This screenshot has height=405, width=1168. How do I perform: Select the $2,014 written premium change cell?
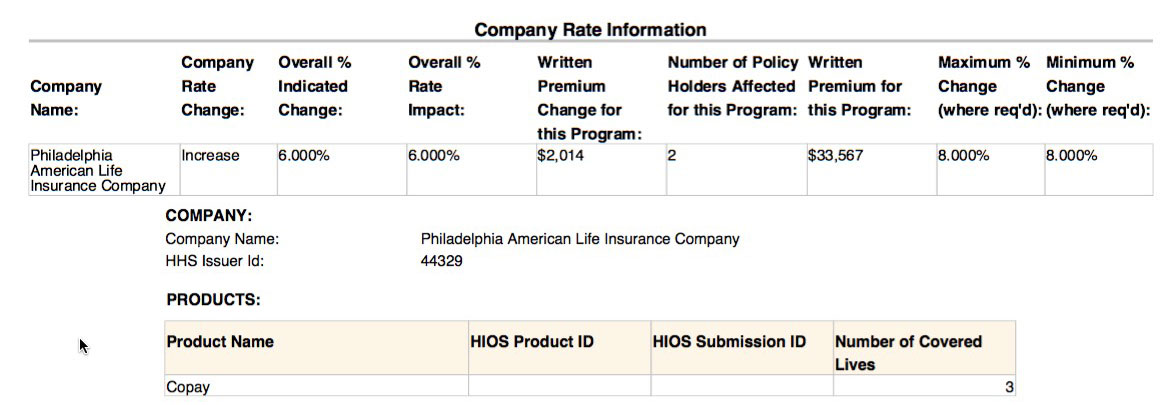(x=560, y=156)
